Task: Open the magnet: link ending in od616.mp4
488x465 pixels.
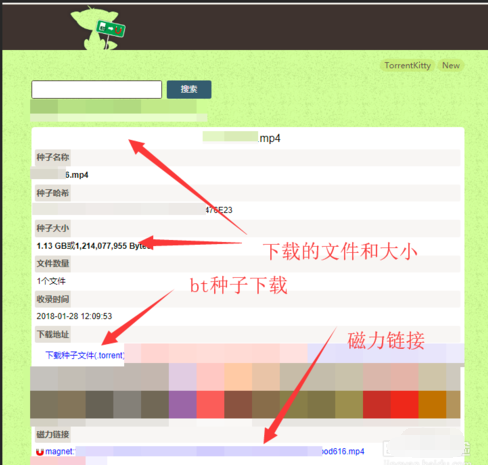Action: (x=205, y=452)
